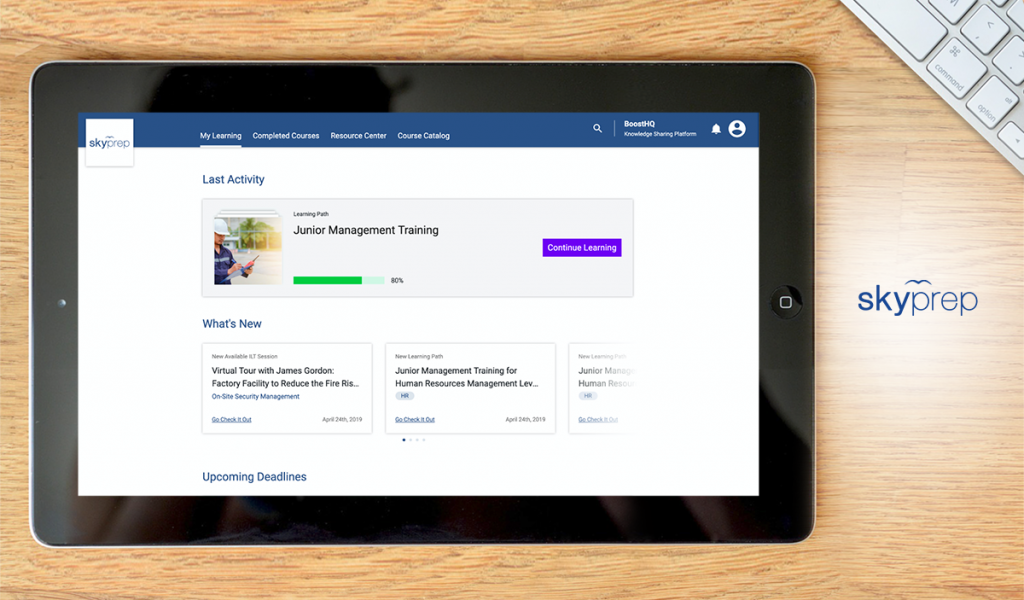Click the 80% progress bar
Image resolution: width=1024 pixels, height=600 pixels.
[337, 281]
